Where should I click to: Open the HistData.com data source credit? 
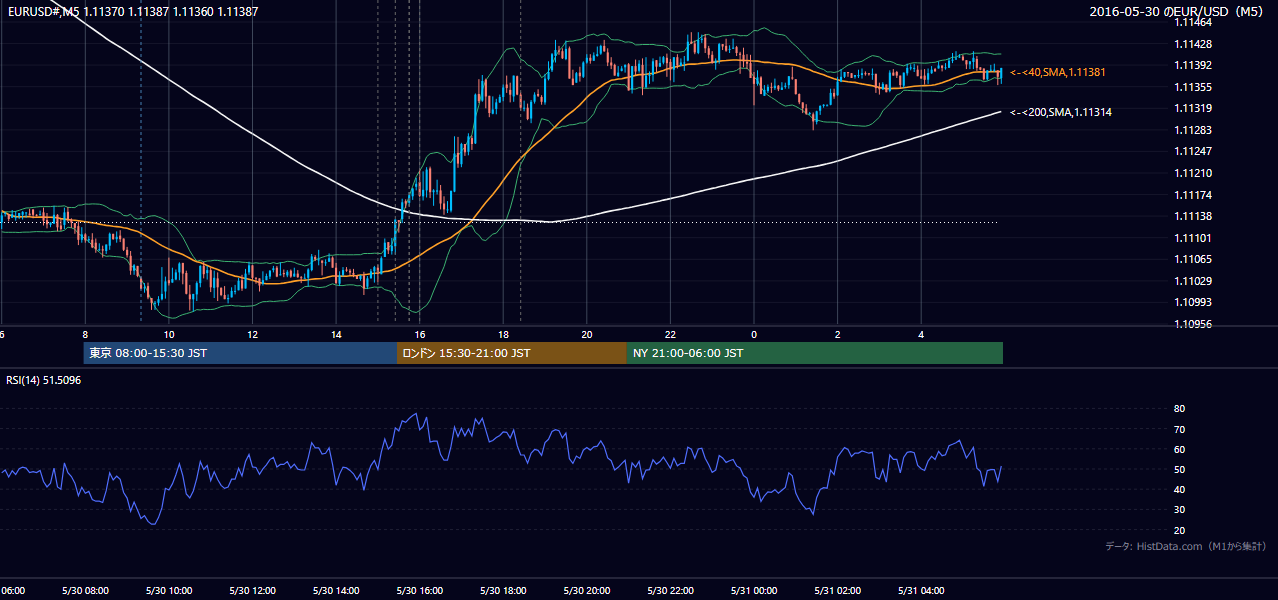[x=1185, y=546]
